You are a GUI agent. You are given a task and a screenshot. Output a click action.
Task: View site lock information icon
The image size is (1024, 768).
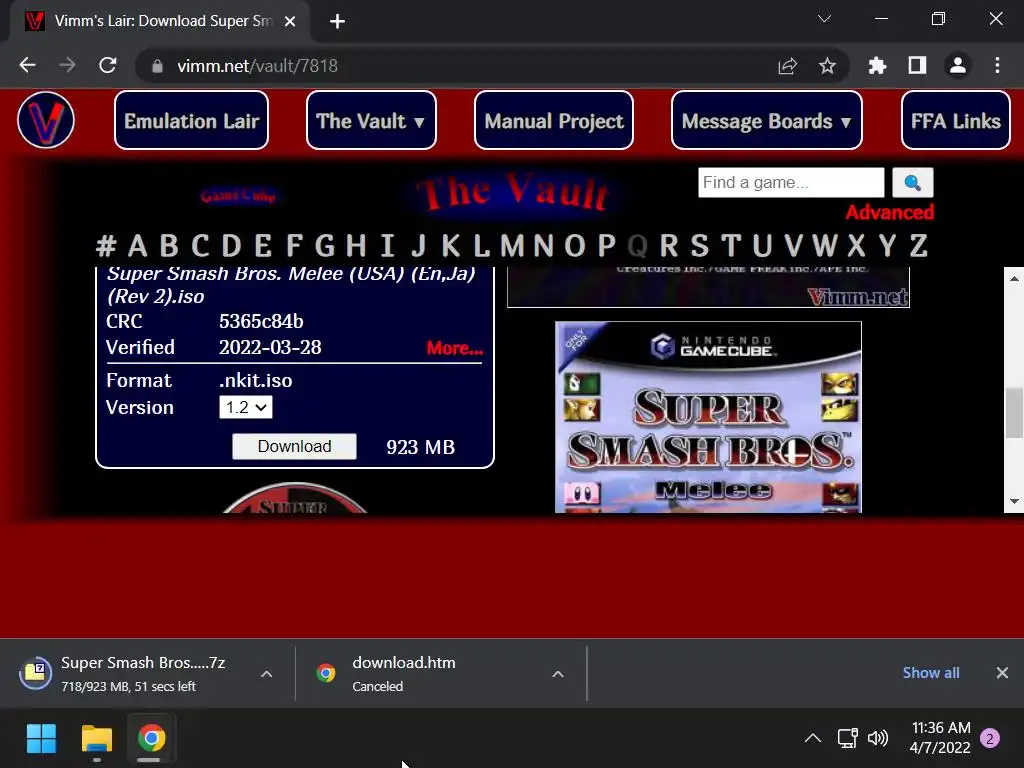click(x=157, y=66)
